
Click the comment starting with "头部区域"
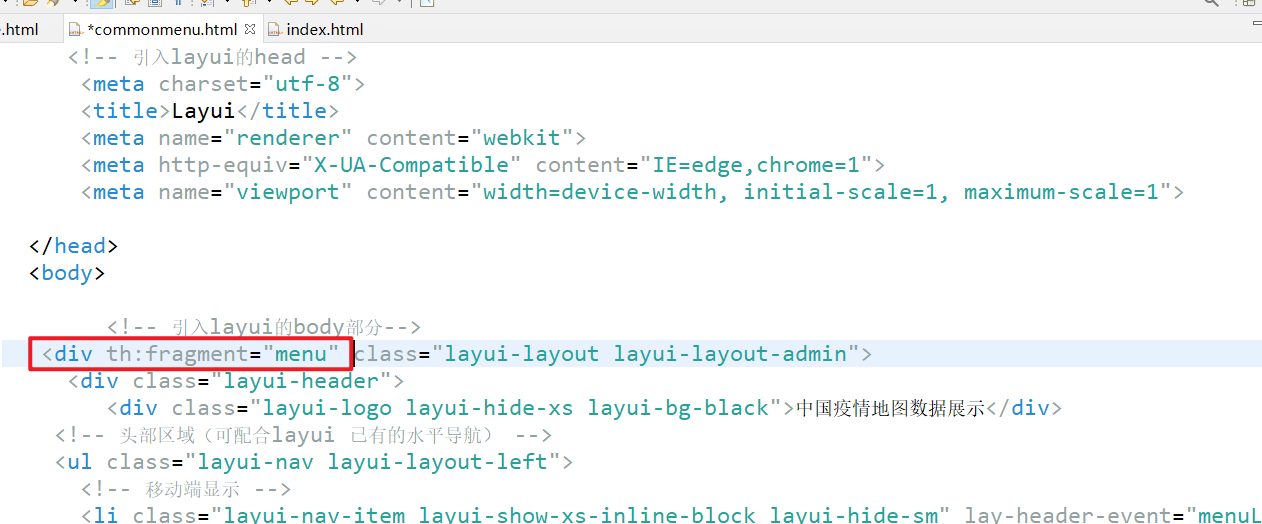click(x=303, y=435)
